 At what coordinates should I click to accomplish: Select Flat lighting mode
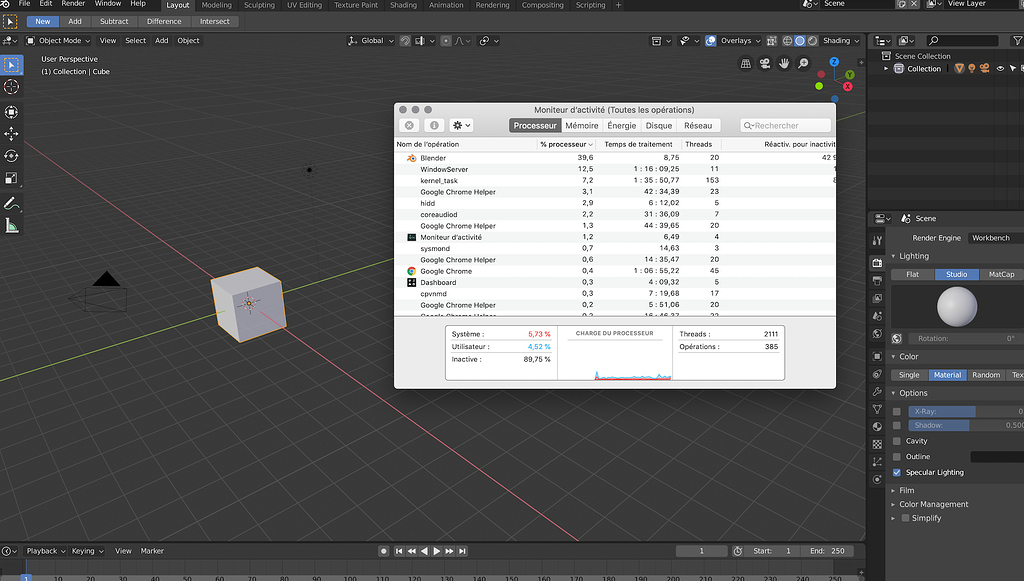[x=911, y=273]
